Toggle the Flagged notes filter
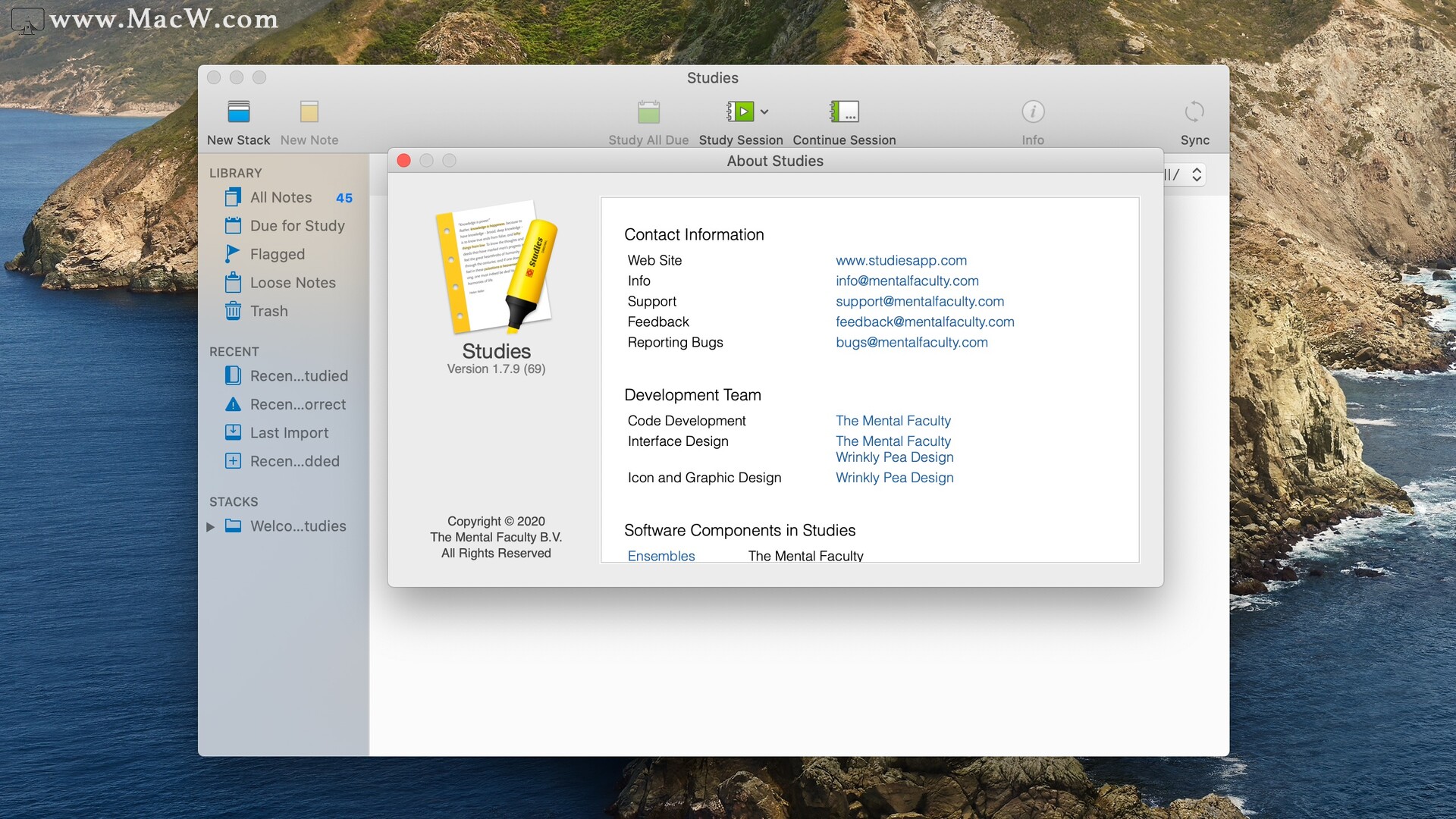The height and width of the screenshot is (819, 1456). 278,253
